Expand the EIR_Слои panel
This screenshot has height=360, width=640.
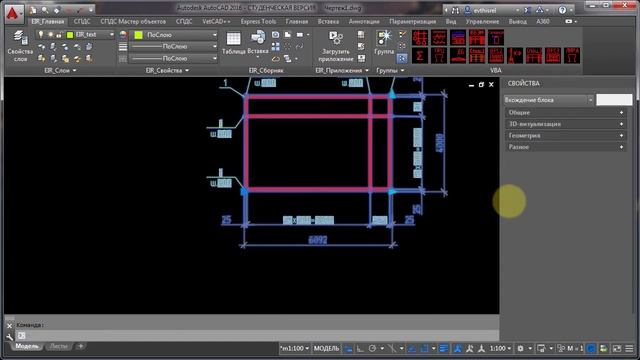click(60, 71)
